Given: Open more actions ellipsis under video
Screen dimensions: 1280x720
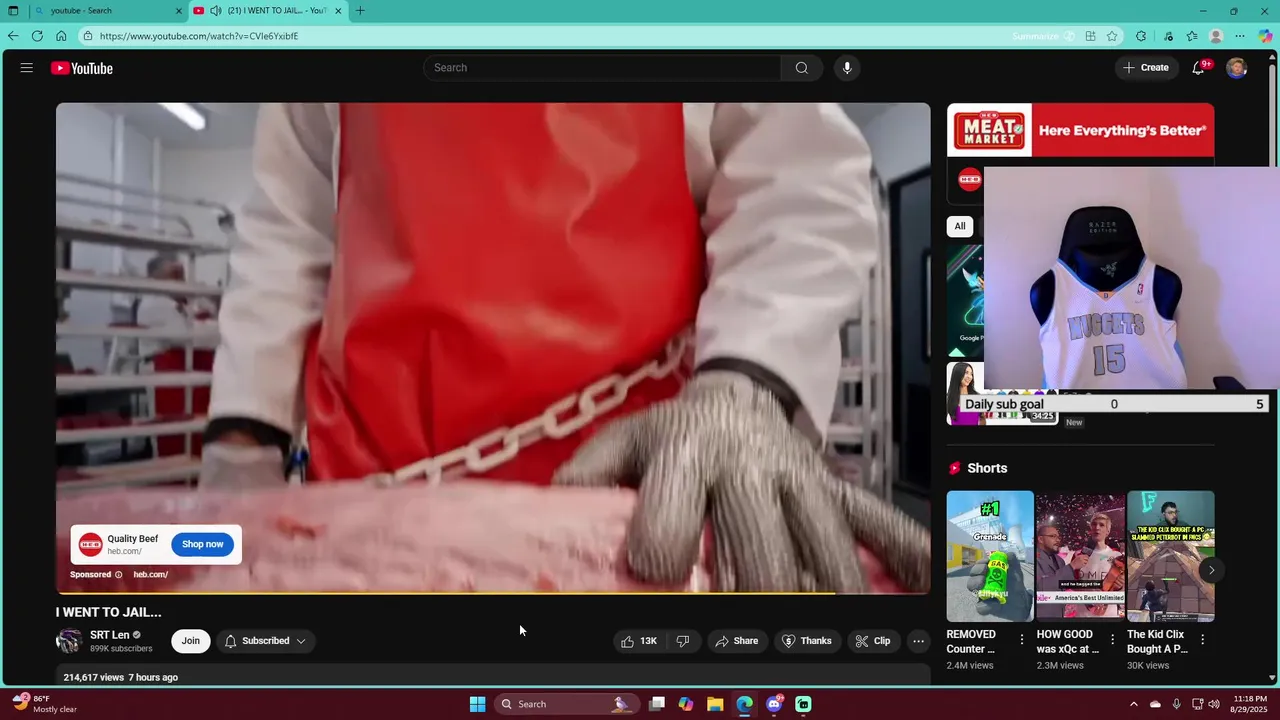Looking at the screenshot, I should (918, 641).
